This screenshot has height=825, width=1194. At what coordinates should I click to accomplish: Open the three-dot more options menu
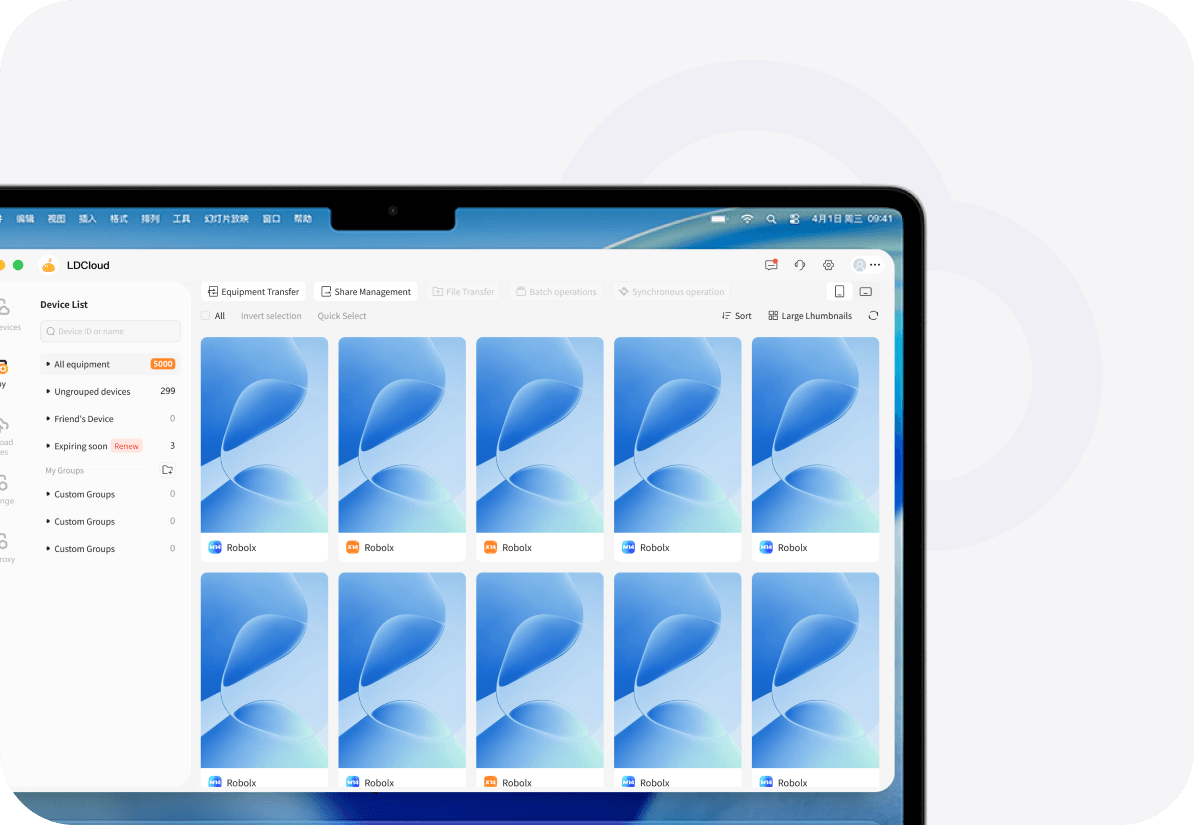[876, 265]
